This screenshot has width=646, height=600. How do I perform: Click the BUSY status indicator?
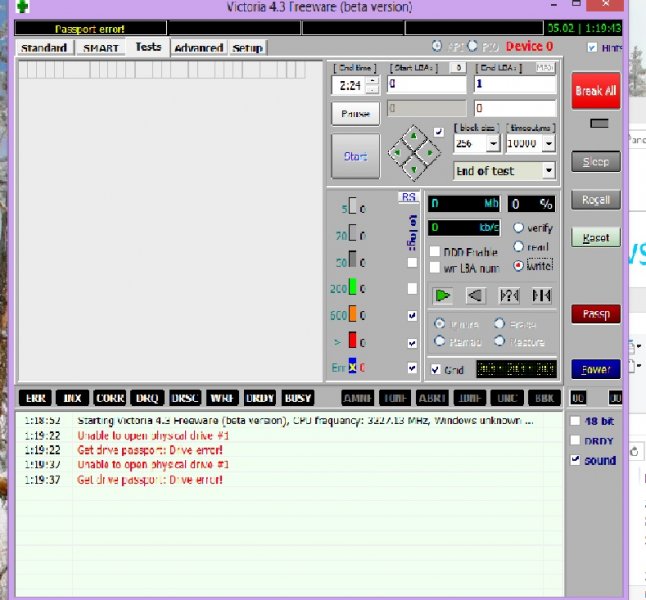(x=297, y=398)
